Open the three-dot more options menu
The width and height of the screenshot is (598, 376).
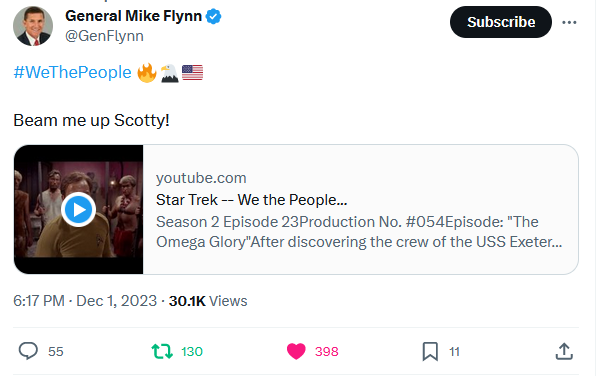click(569, 22)
